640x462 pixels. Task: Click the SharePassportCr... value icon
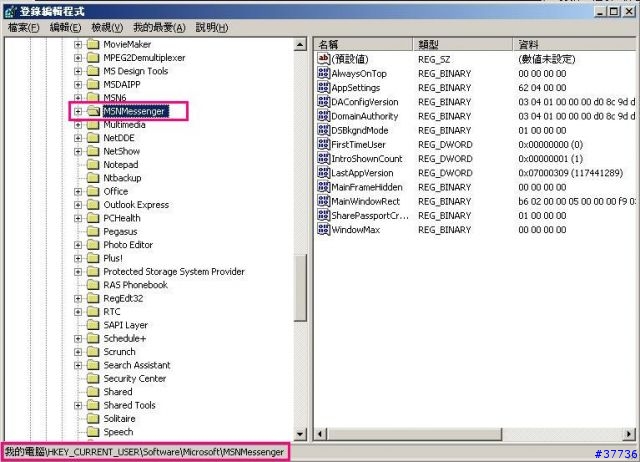click(x=323, y=215)
